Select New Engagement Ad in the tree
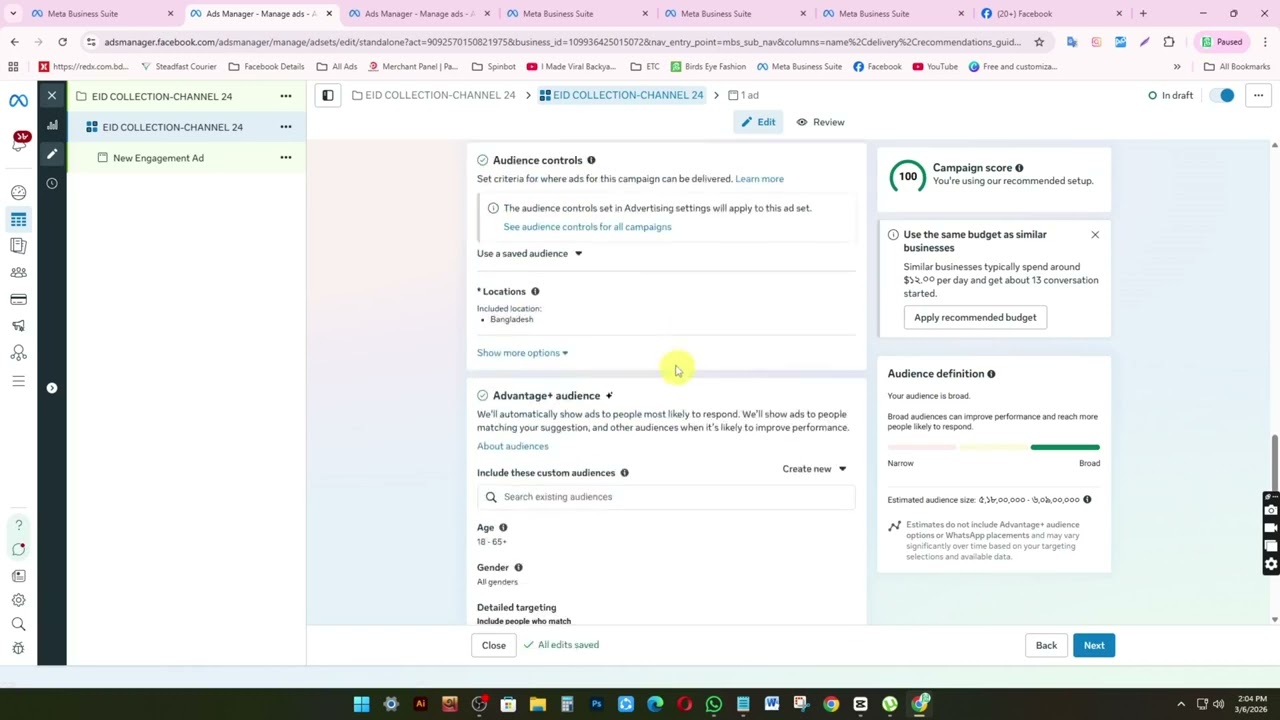Viewport: 1280px width, 720px height. [x=158, y=158]
